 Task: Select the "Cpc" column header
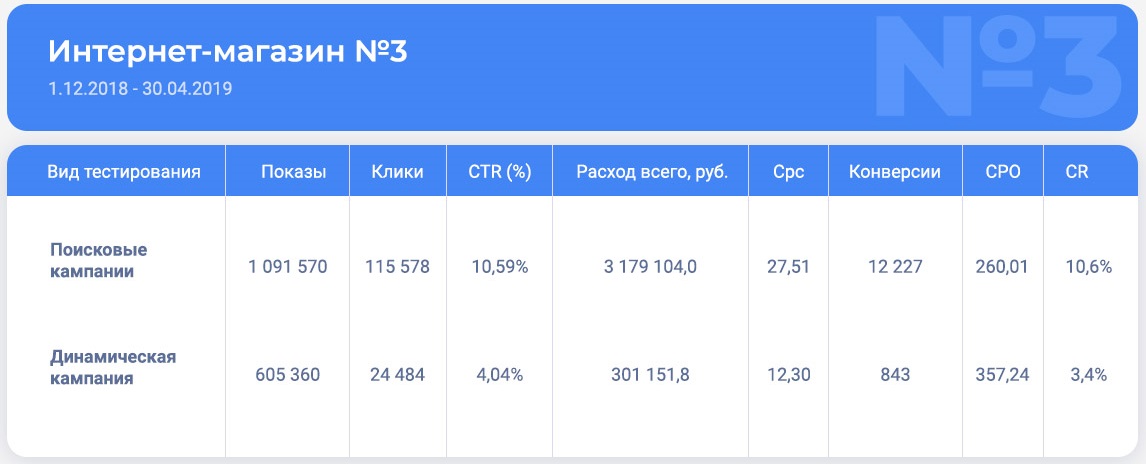788,171
